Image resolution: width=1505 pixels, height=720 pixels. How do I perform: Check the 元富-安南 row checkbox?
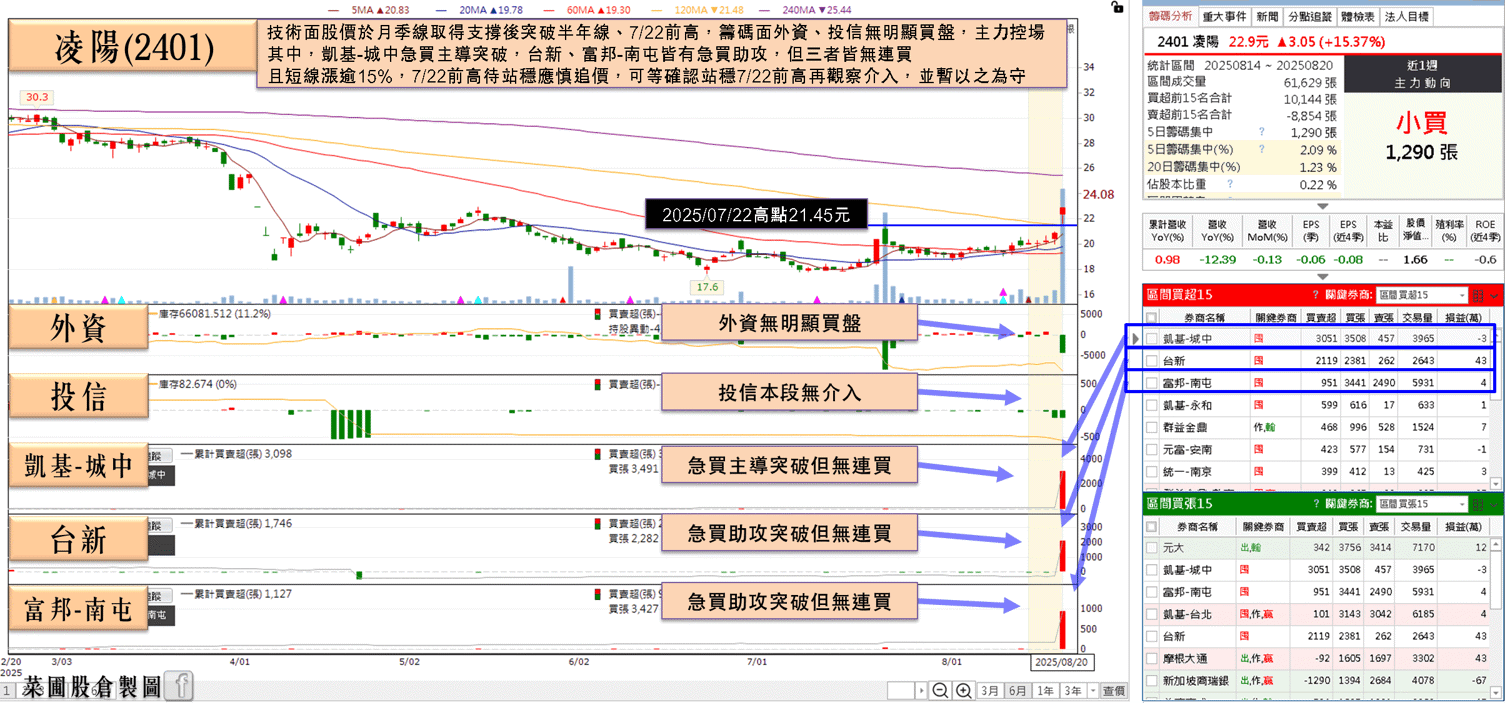tap(1151, 449)
